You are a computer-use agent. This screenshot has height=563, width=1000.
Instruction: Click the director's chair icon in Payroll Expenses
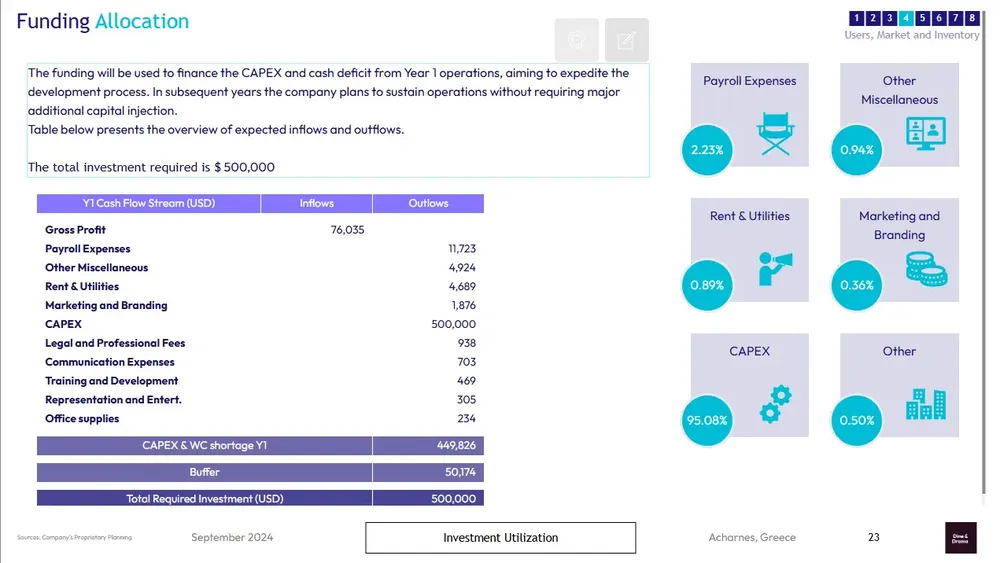[776, 134]
